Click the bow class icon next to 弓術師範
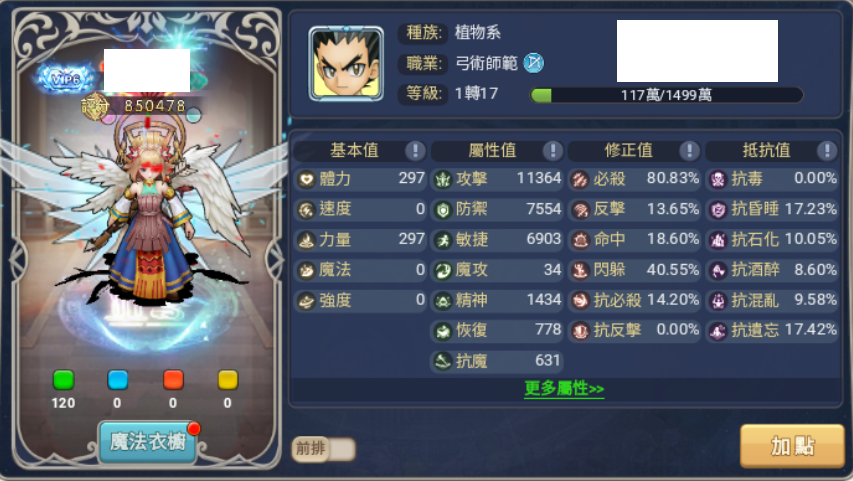 [534, 63]
